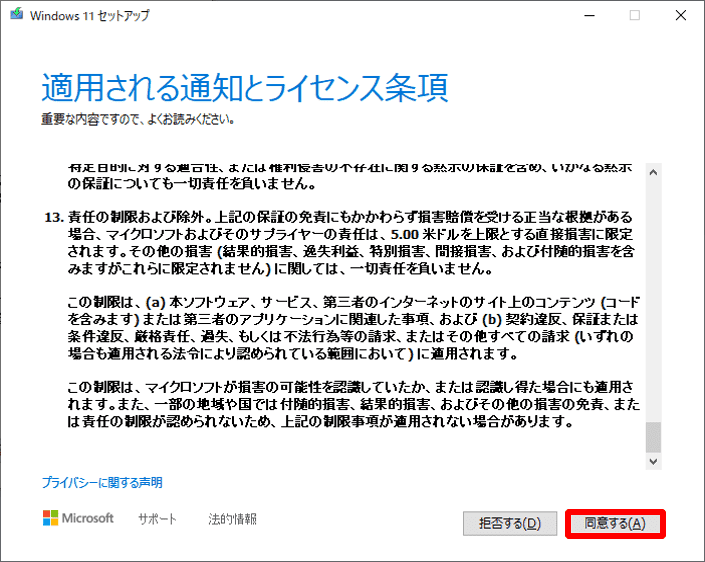Close the Windows 11 setup window
The image size is (705, 562).
[681, 15]
